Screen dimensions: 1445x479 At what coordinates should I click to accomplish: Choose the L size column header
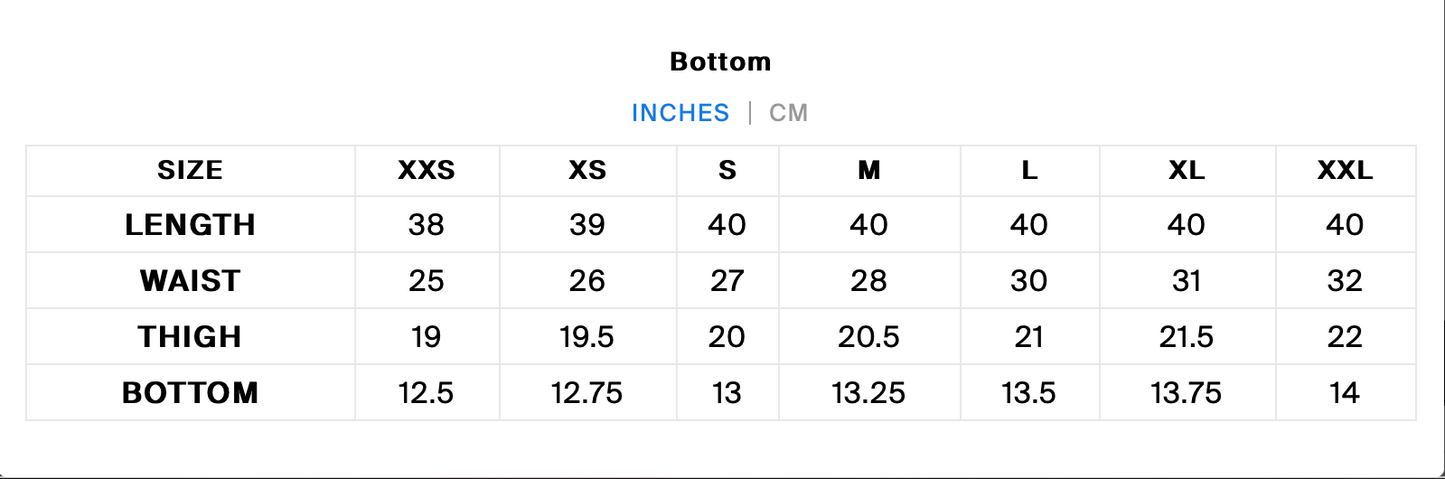(x=1029, y=171)
